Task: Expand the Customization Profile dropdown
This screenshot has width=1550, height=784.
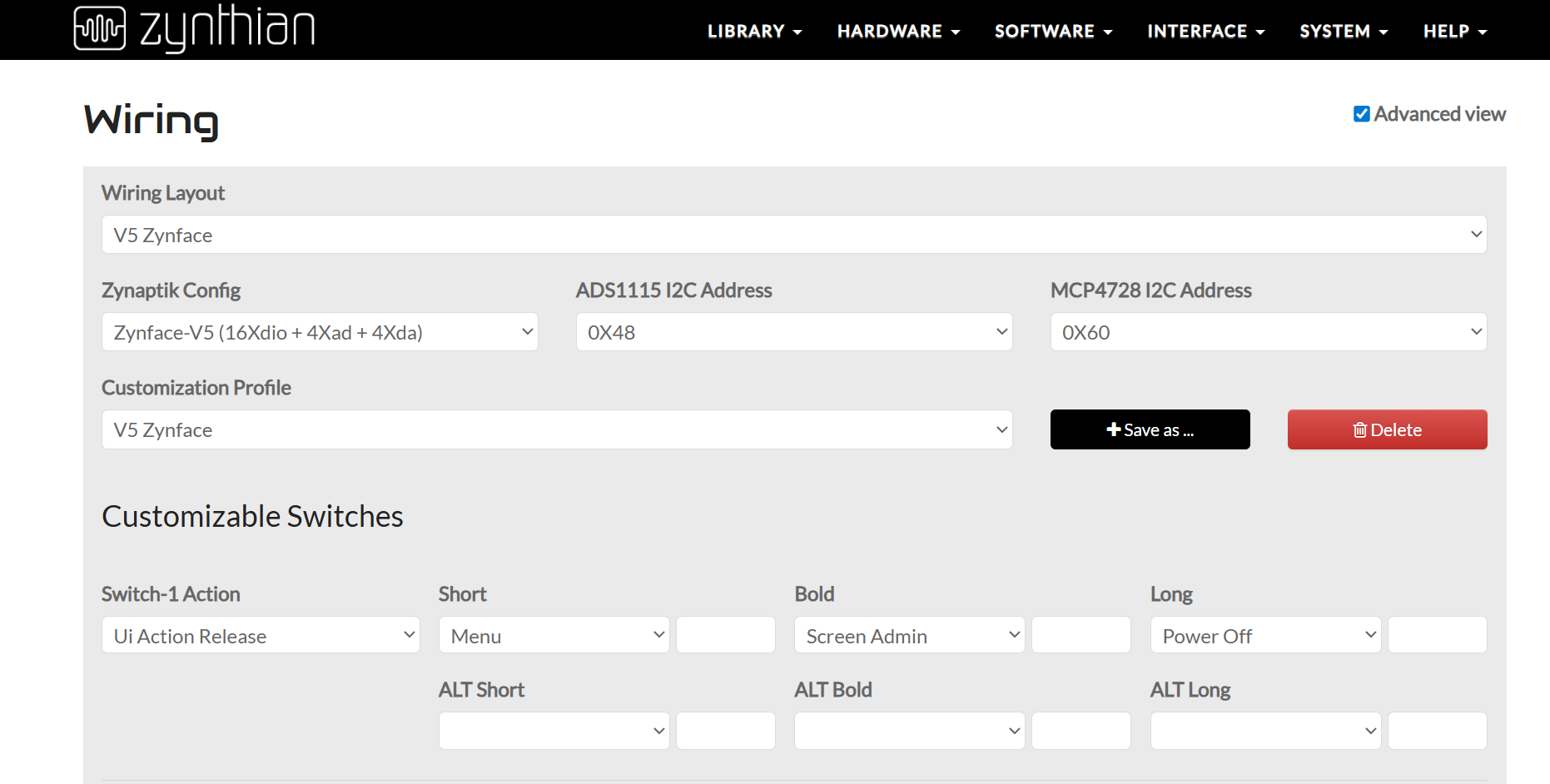Action: 557,429
